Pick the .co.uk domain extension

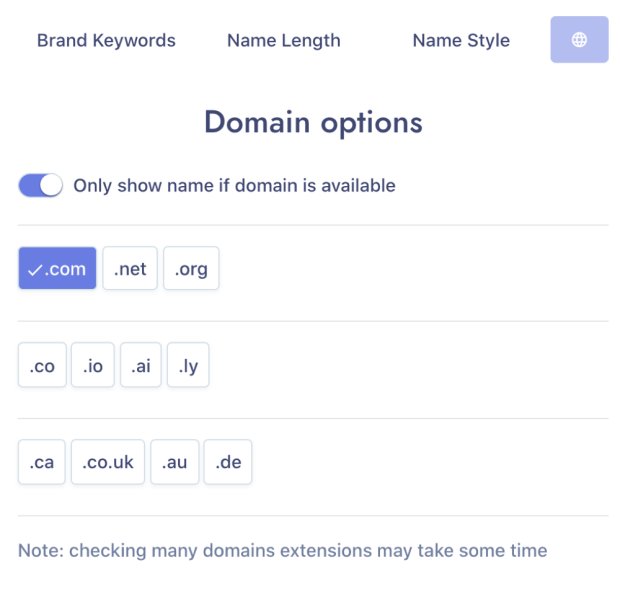pyautogui.click(x=108, y=462)
